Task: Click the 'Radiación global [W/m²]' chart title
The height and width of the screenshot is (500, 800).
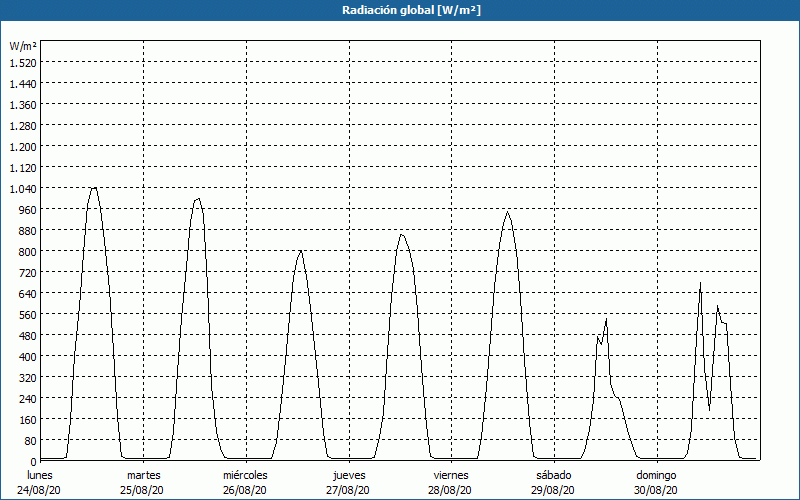Action: pos(411,10)
